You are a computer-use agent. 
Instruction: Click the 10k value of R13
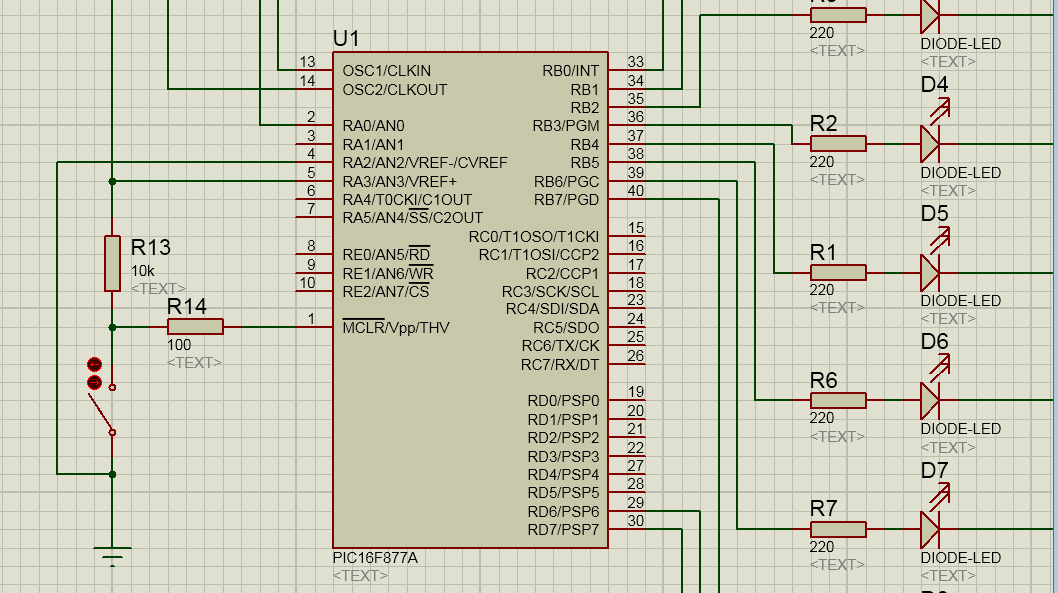[x=142, y=271]
